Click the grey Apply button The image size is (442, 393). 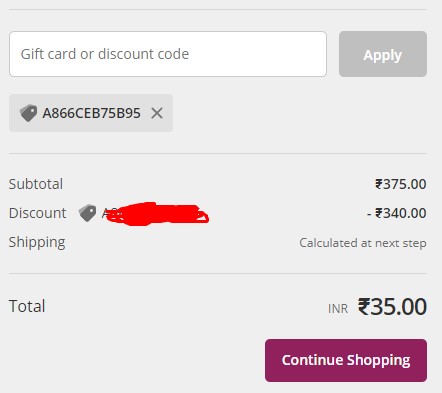383,54
